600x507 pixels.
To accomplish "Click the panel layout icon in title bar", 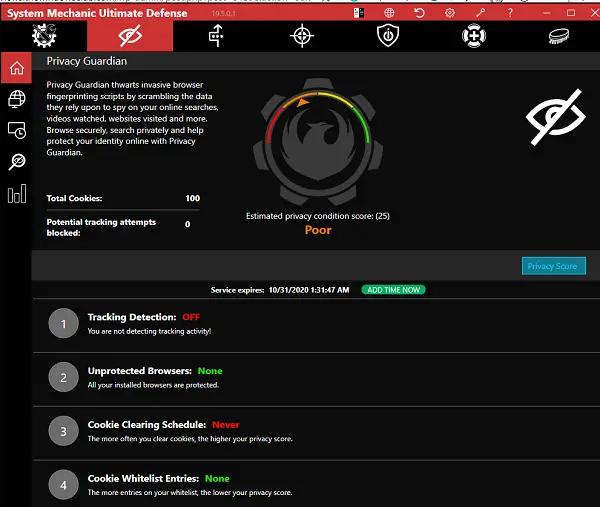I will click(359, 13).
